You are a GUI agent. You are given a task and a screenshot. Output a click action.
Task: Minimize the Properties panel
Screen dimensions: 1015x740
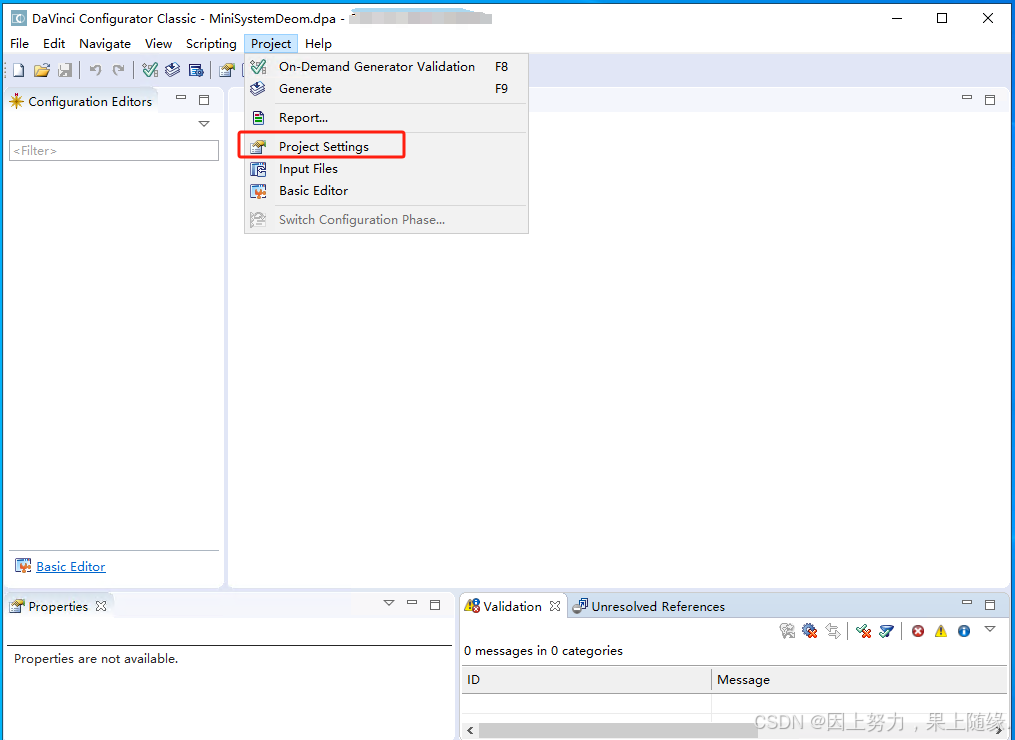point(412,602)
